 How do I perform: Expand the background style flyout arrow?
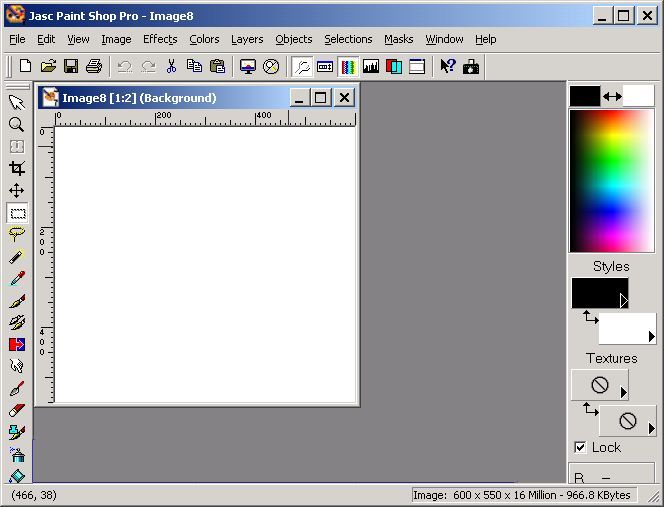[x=652, y=336]
